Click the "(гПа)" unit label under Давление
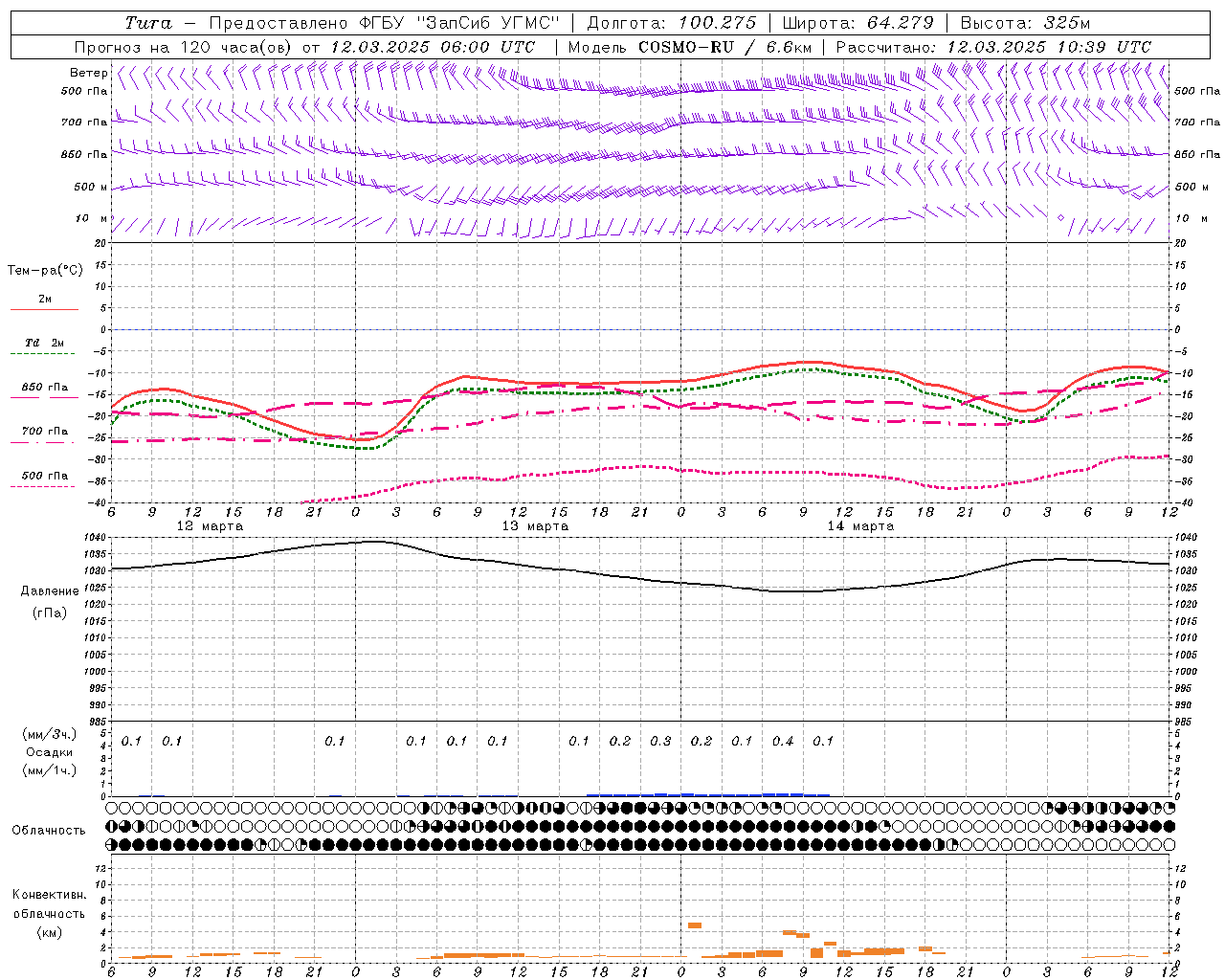 pos(50,612)
